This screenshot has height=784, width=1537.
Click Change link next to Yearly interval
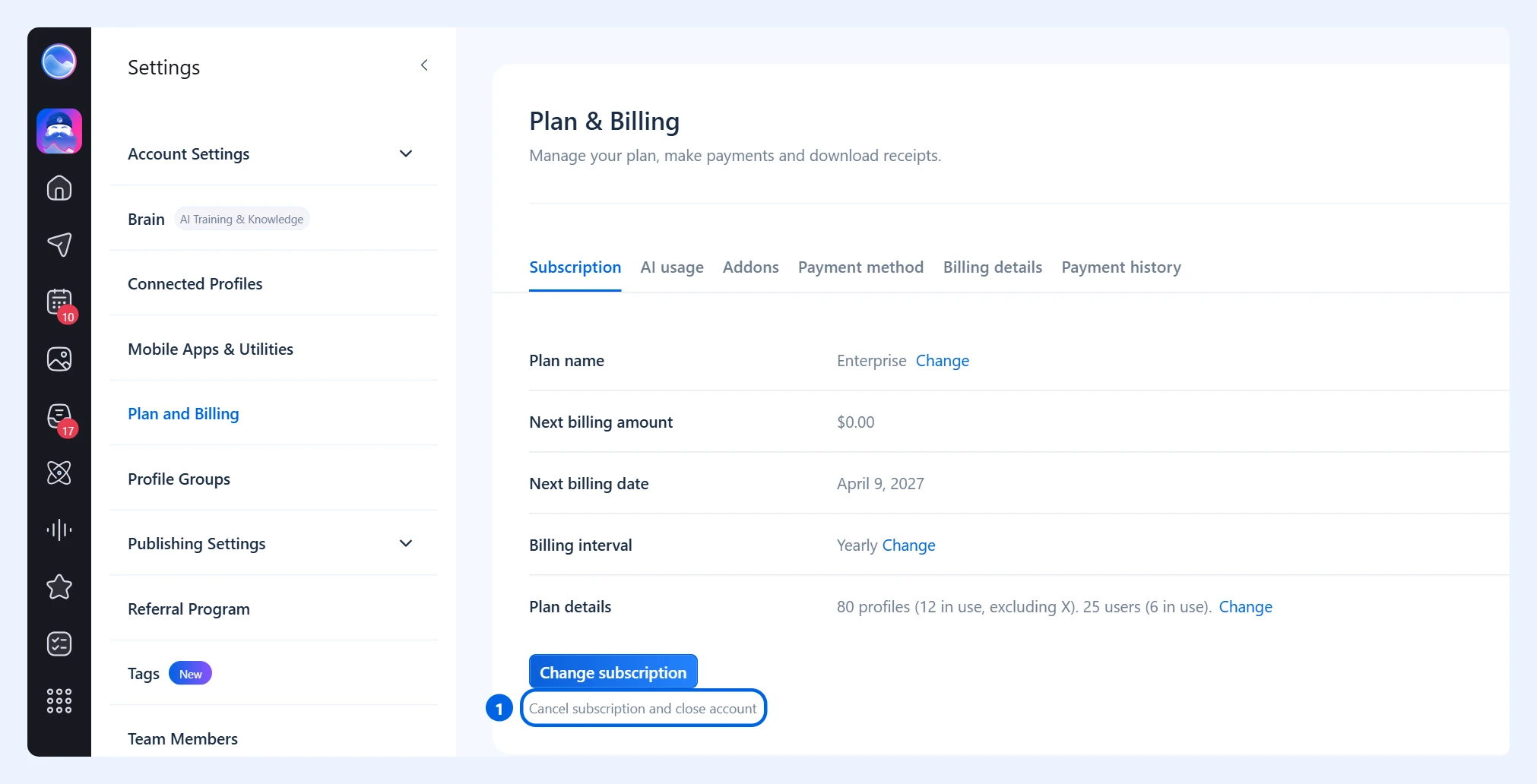point(908,545)
